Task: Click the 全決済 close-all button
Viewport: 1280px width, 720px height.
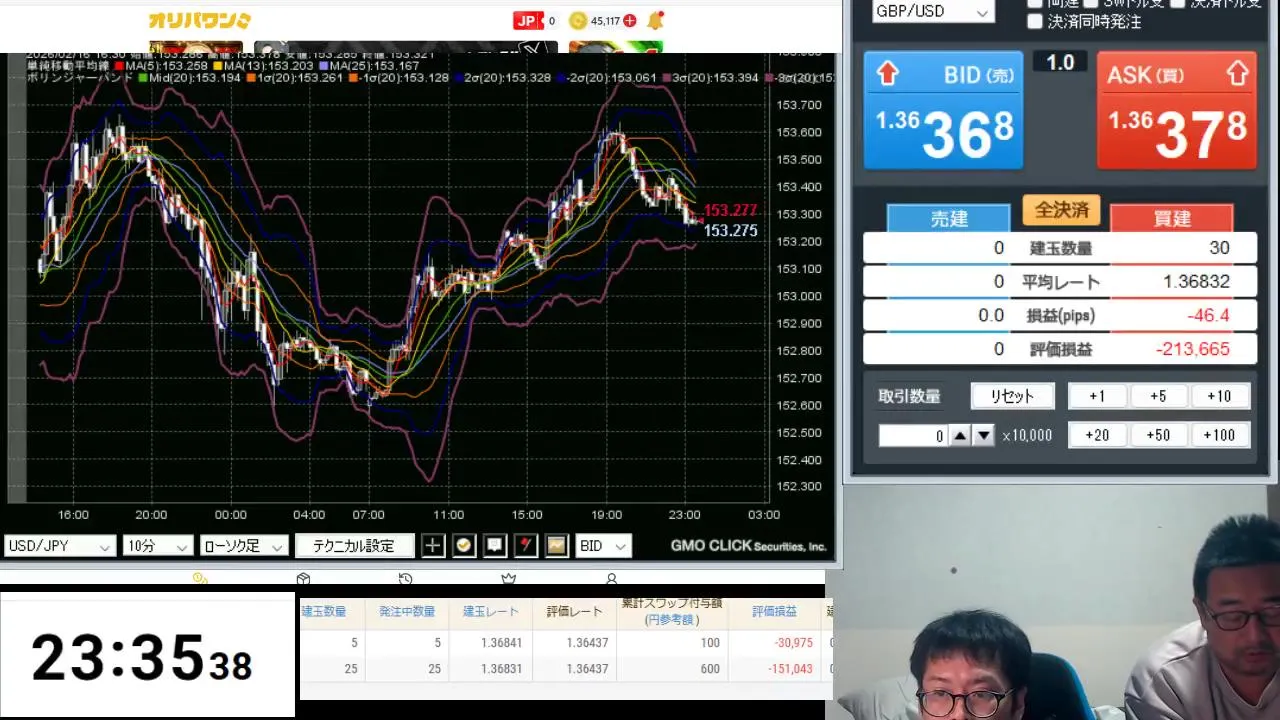Action: 1061,210
